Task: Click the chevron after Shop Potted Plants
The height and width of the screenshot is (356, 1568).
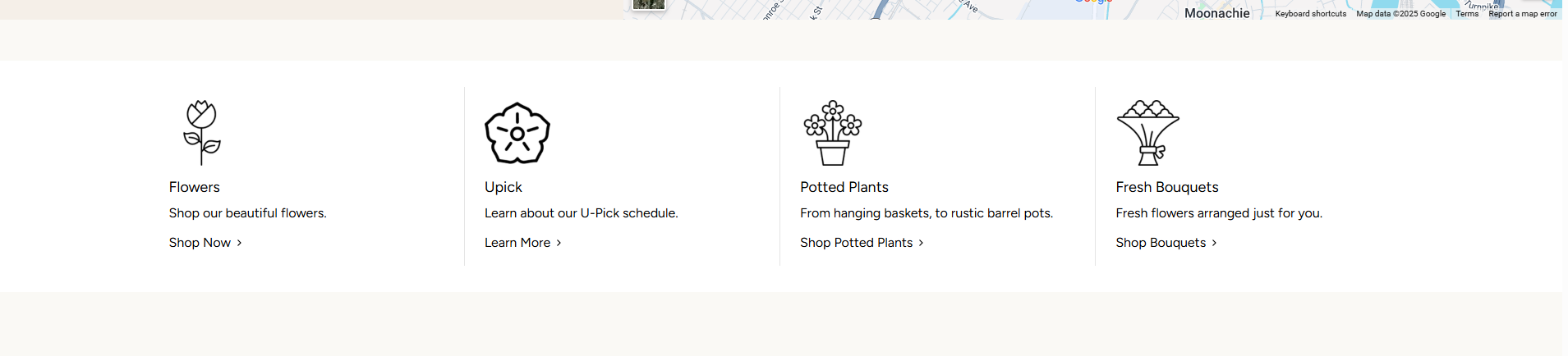Action: [921, 243]
